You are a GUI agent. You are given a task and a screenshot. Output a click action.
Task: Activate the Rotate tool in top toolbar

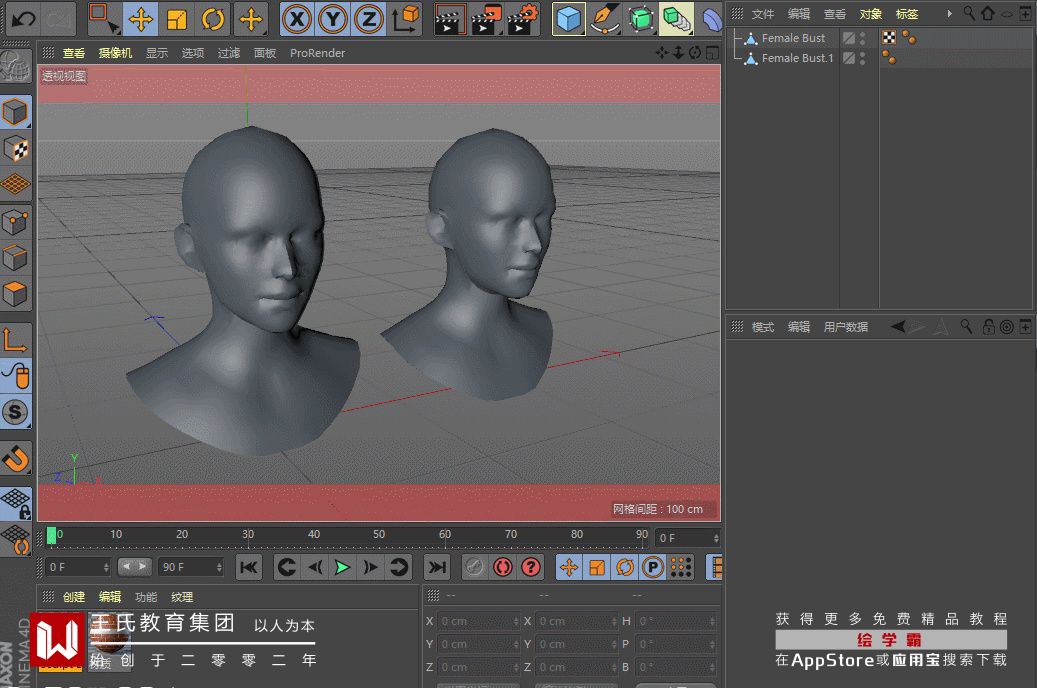click(213, 19)
